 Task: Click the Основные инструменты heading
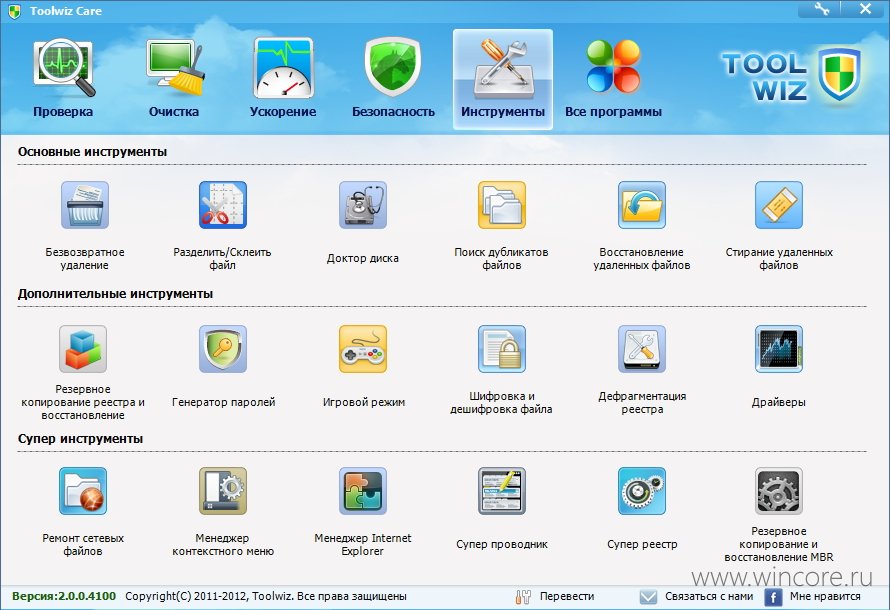click(92, 152)
